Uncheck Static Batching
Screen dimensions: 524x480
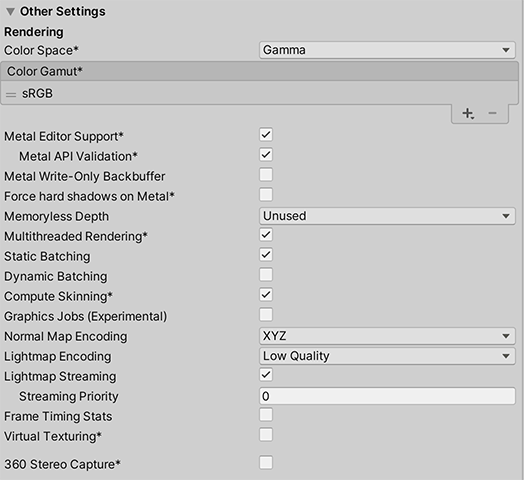(x=266, y=255)
